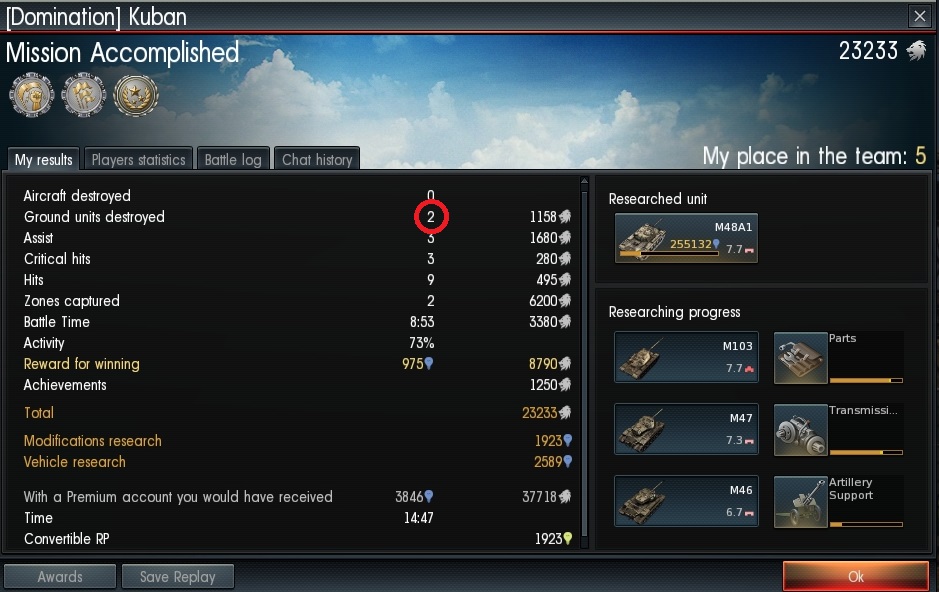Click the results list vertical scrollbar

pyautogui.click(x=584, y=363)
